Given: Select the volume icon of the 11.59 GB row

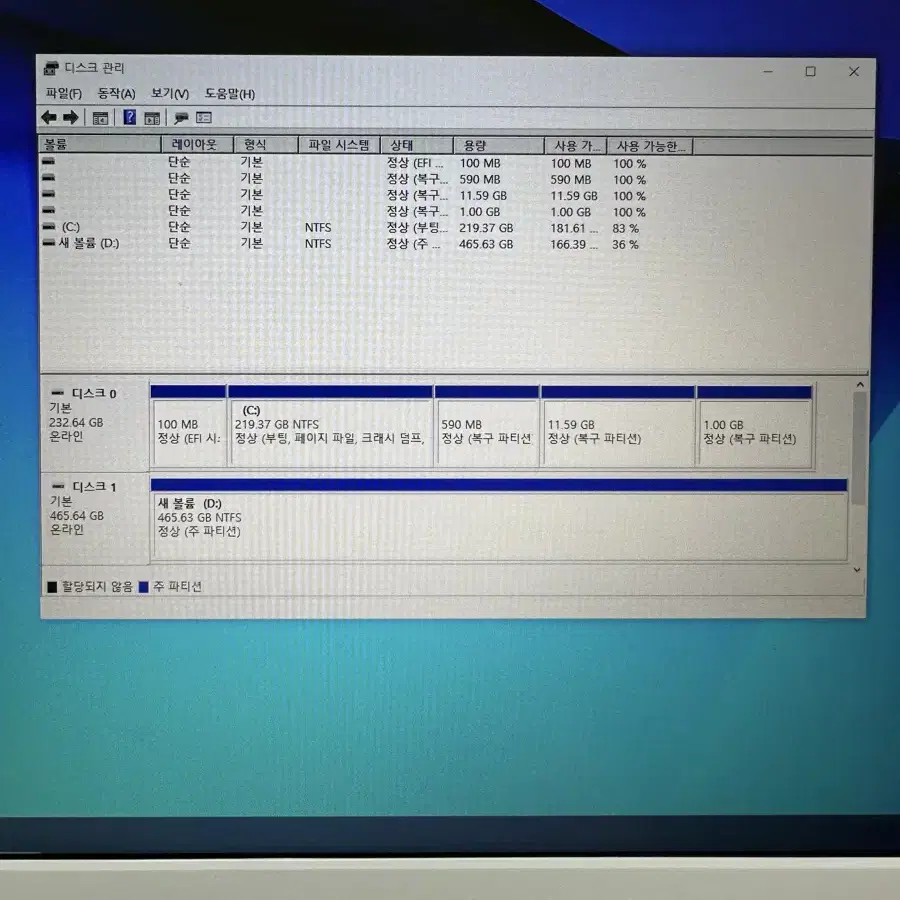Looking at the screenshot, I should coord(48,194).
